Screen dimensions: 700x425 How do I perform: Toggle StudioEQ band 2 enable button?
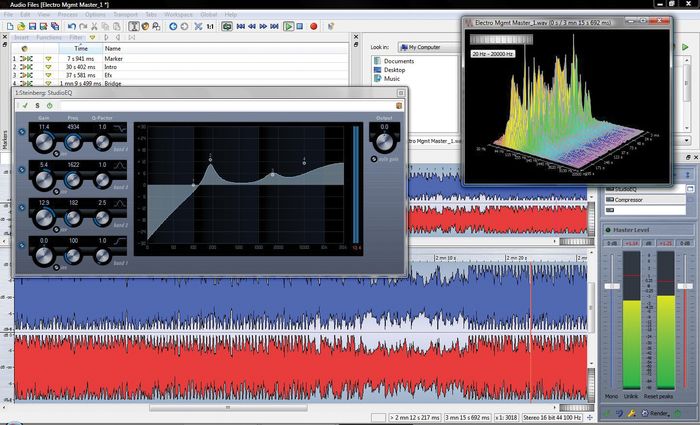click(22, 208)
